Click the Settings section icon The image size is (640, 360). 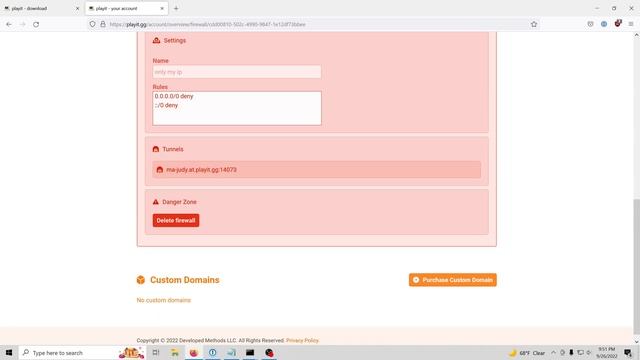[x=156, y=40]
